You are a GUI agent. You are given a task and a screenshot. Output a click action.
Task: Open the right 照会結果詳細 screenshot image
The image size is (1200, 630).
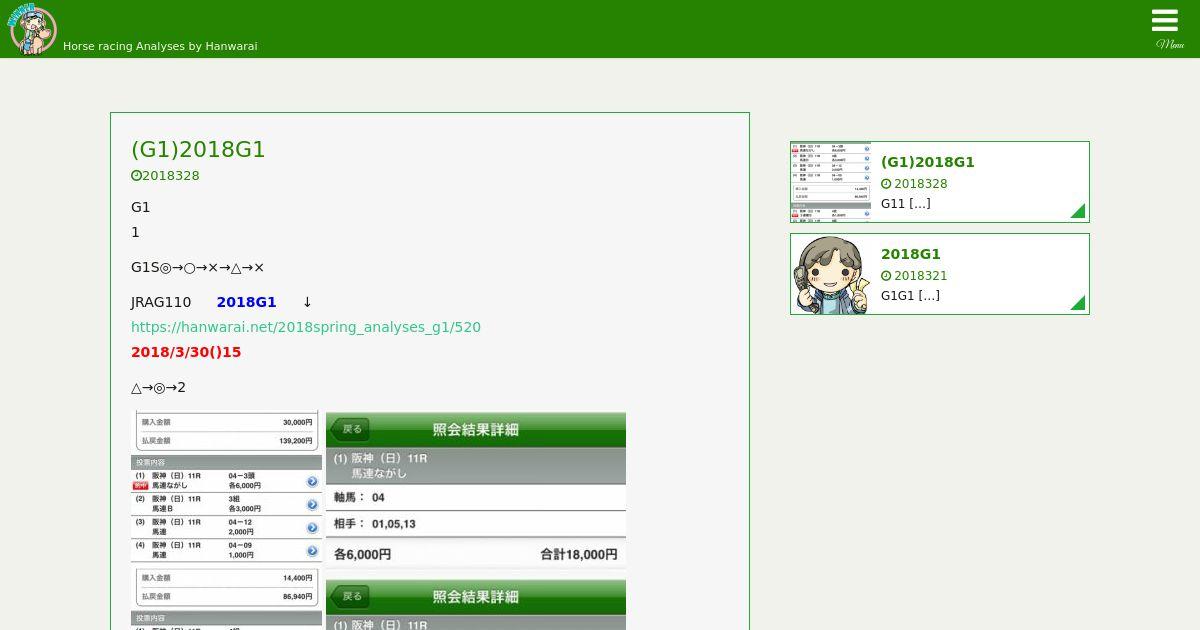[476, 520]
